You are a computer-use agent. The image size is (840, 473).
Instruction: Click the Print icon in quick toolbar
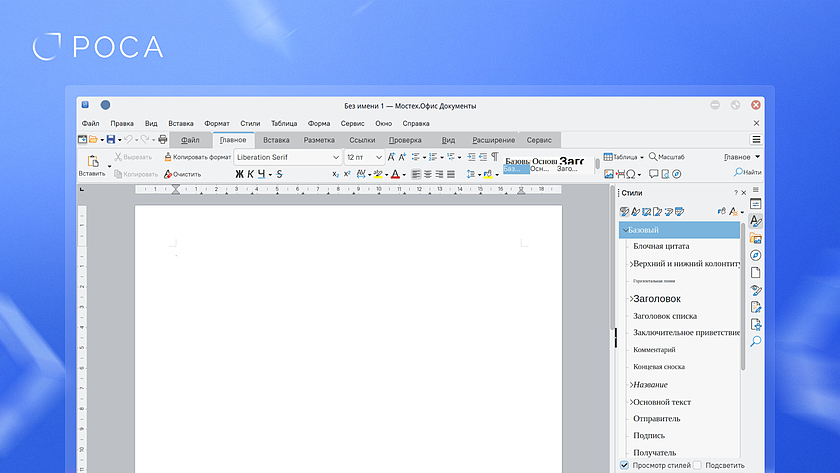coord(163,139)
